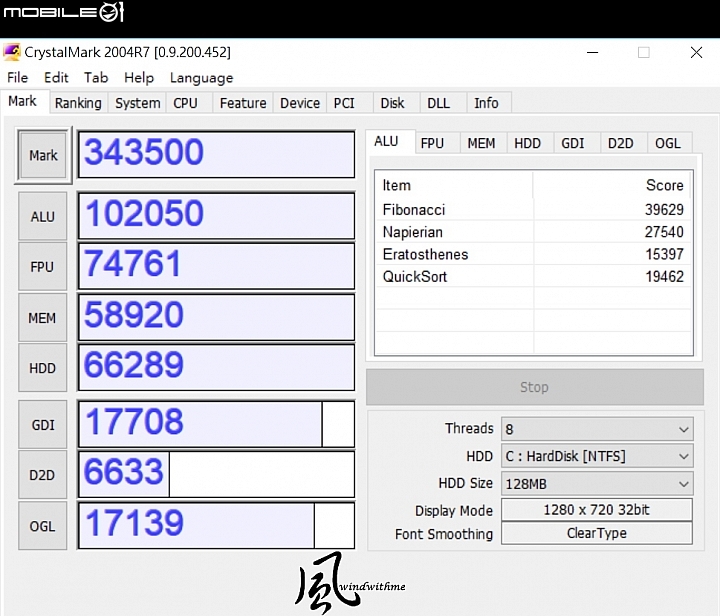Screen dimensions: 720x616
Task: Run the OGL benchmark button
Action: tap(43, 526)
